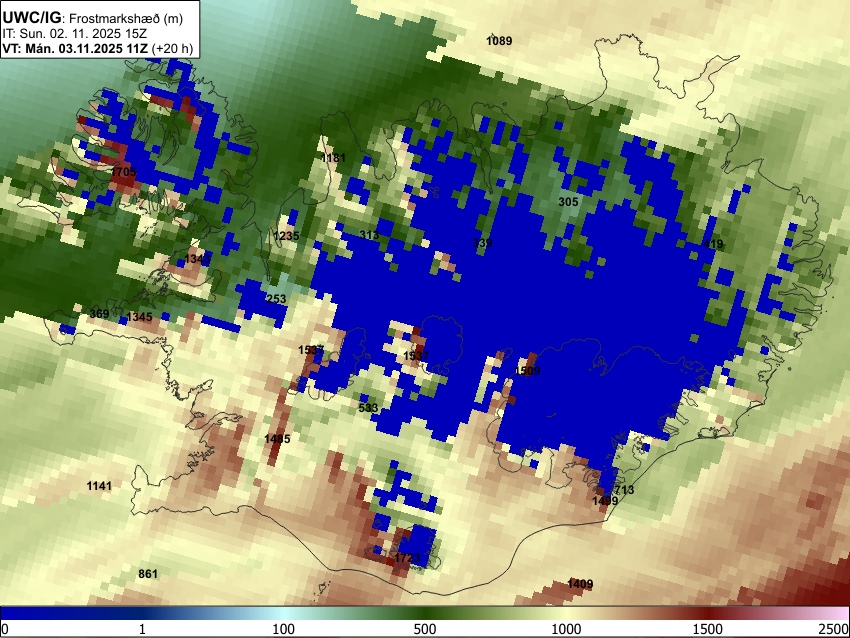The image size is (850, 638).
Task: Click the 305 value label on the map
Action: 568,202
